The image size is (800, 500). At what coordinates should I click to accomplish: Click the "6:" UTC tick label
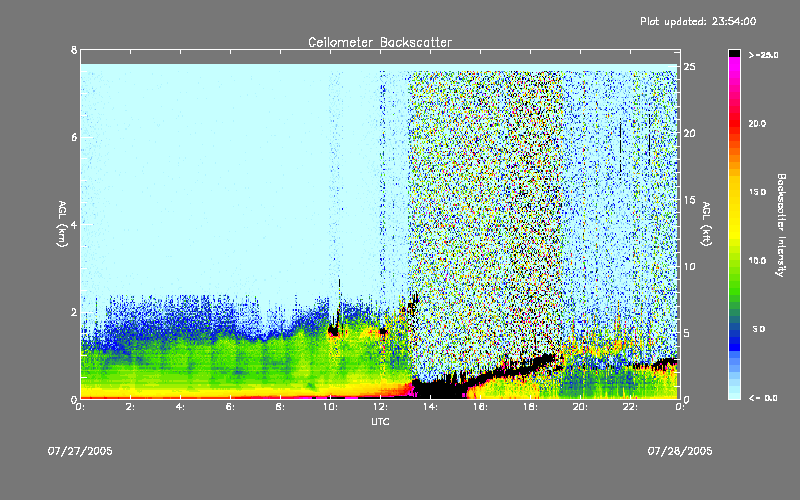[x=231, y=407]
